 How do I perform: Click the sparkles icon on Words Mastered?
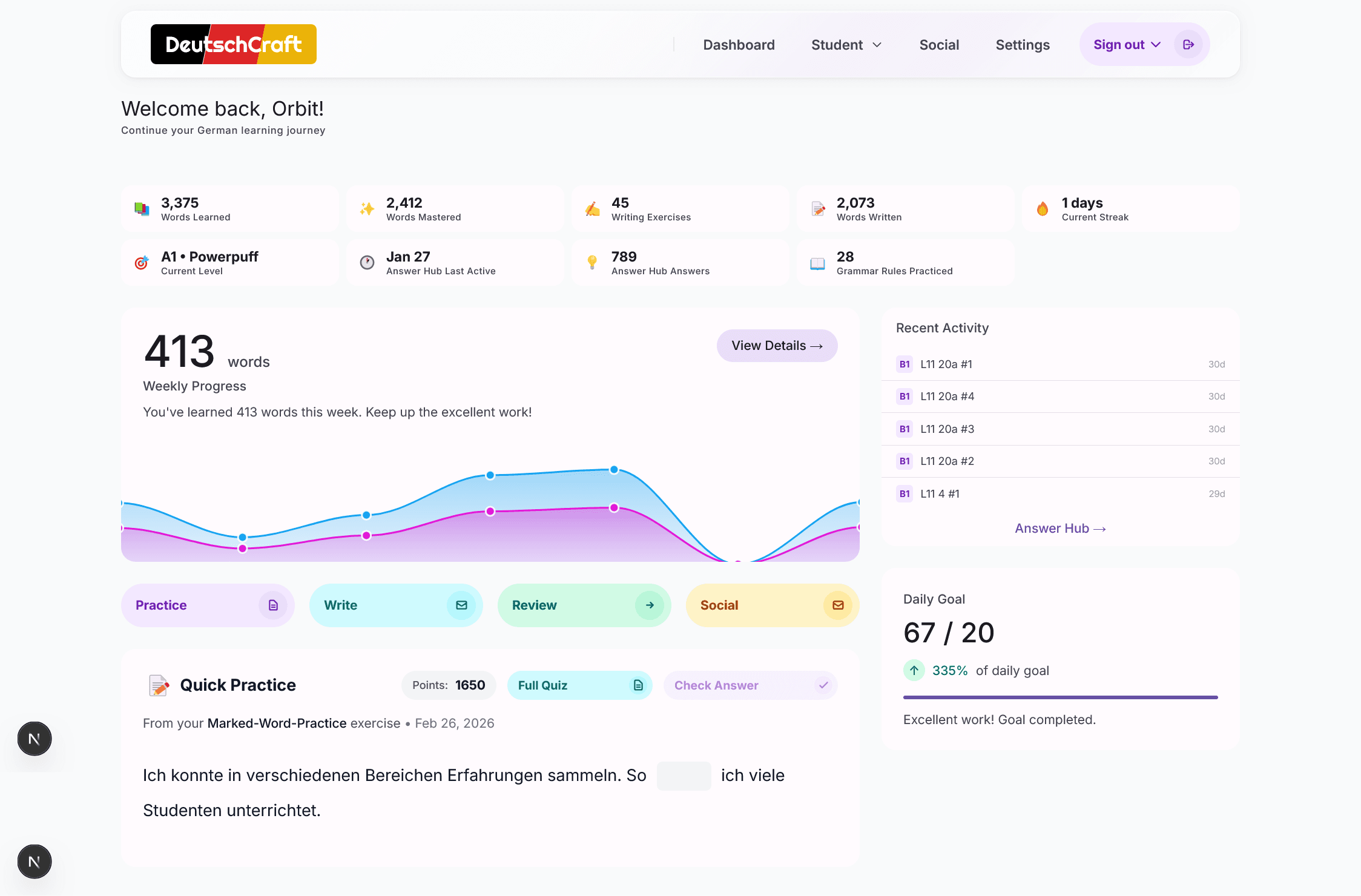[367, 208]
